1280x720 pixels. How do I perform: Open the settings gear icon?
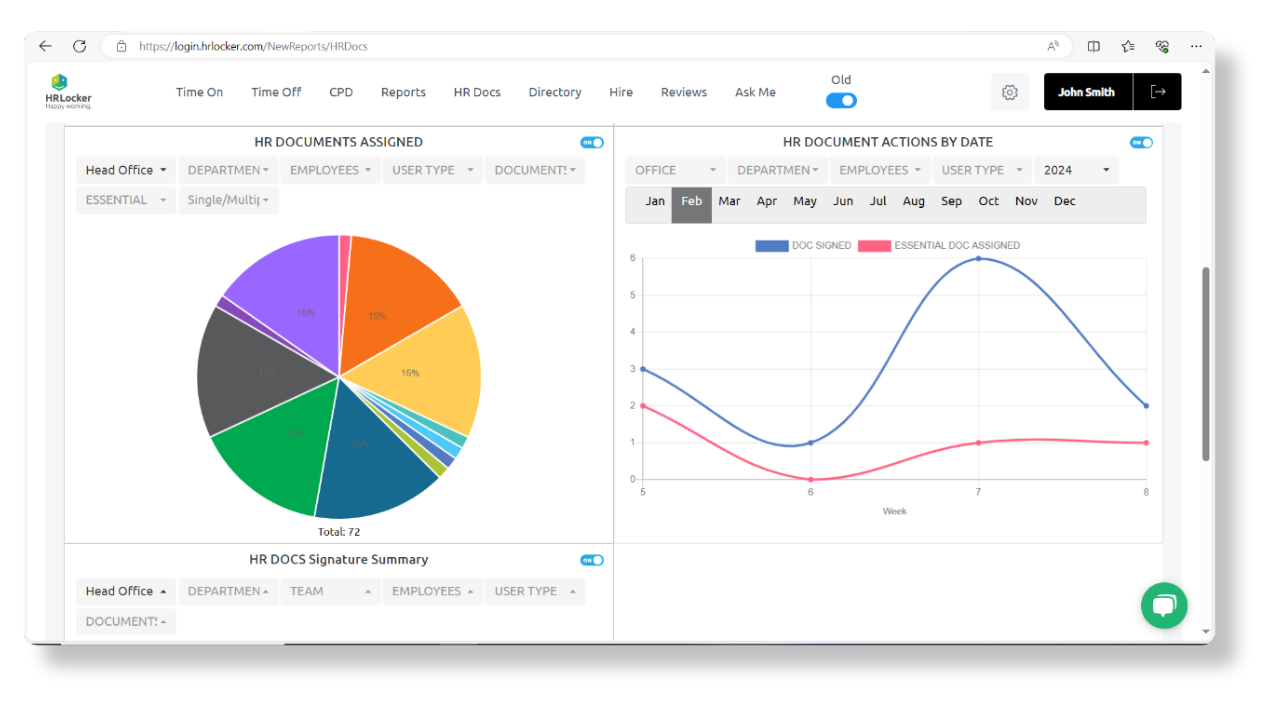(1009, 91)
